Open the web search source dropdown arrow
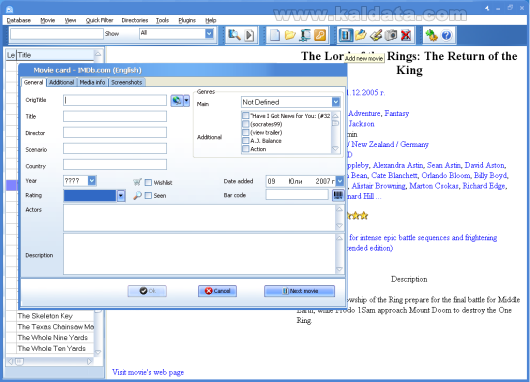 pos(186,100)
